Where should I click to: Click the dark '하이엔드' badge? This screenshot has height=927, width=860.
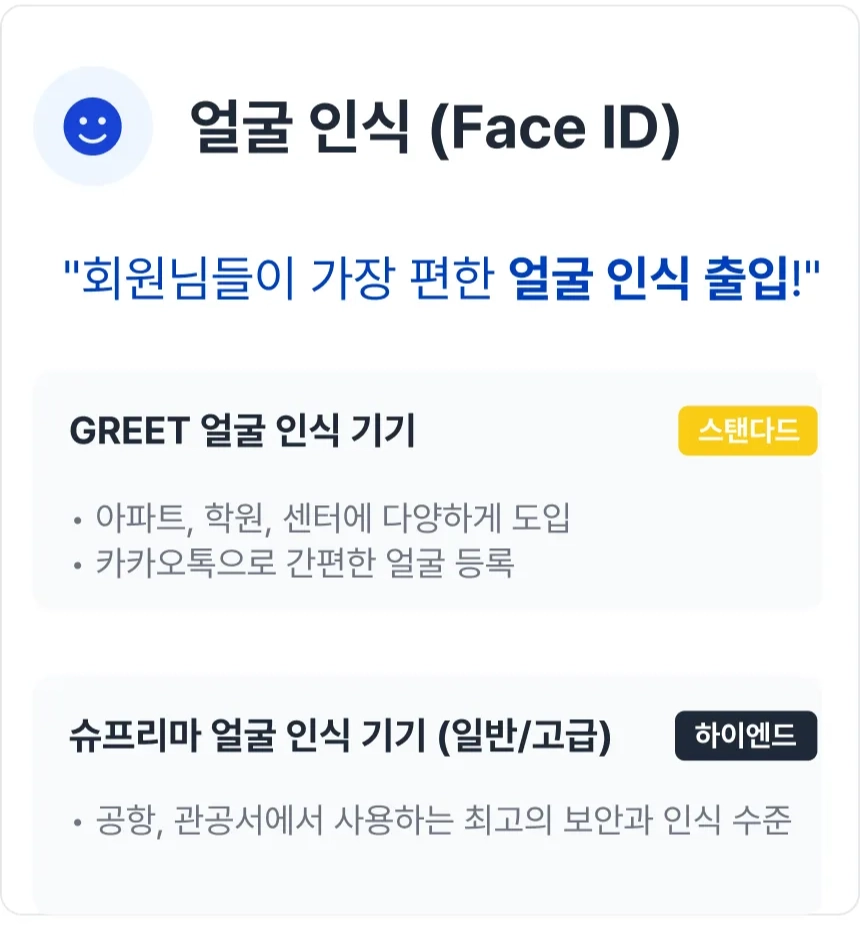pyautogui.click(x=746, y=737)
